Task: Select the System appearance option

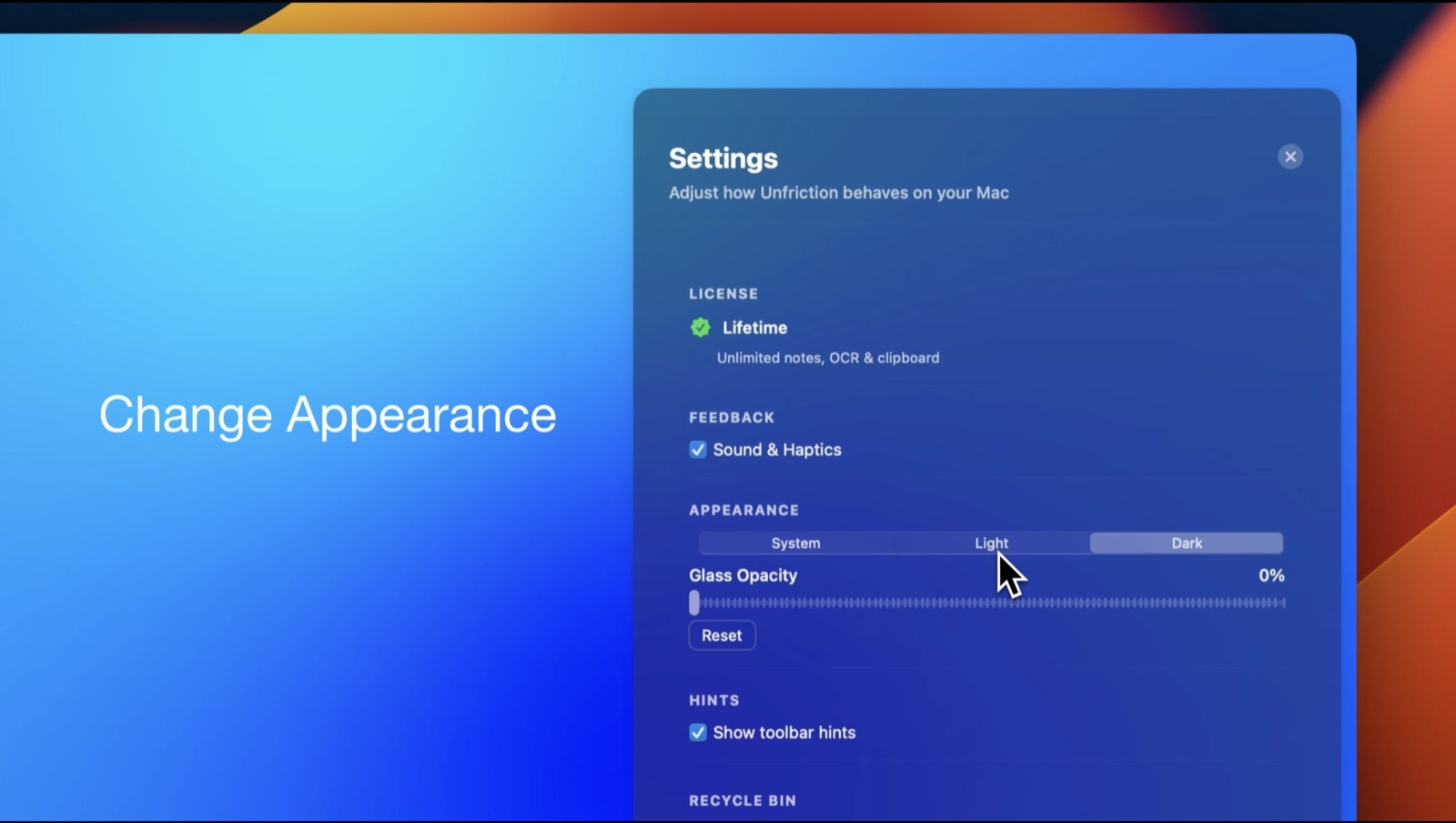Action: click(x=796, y=544)
